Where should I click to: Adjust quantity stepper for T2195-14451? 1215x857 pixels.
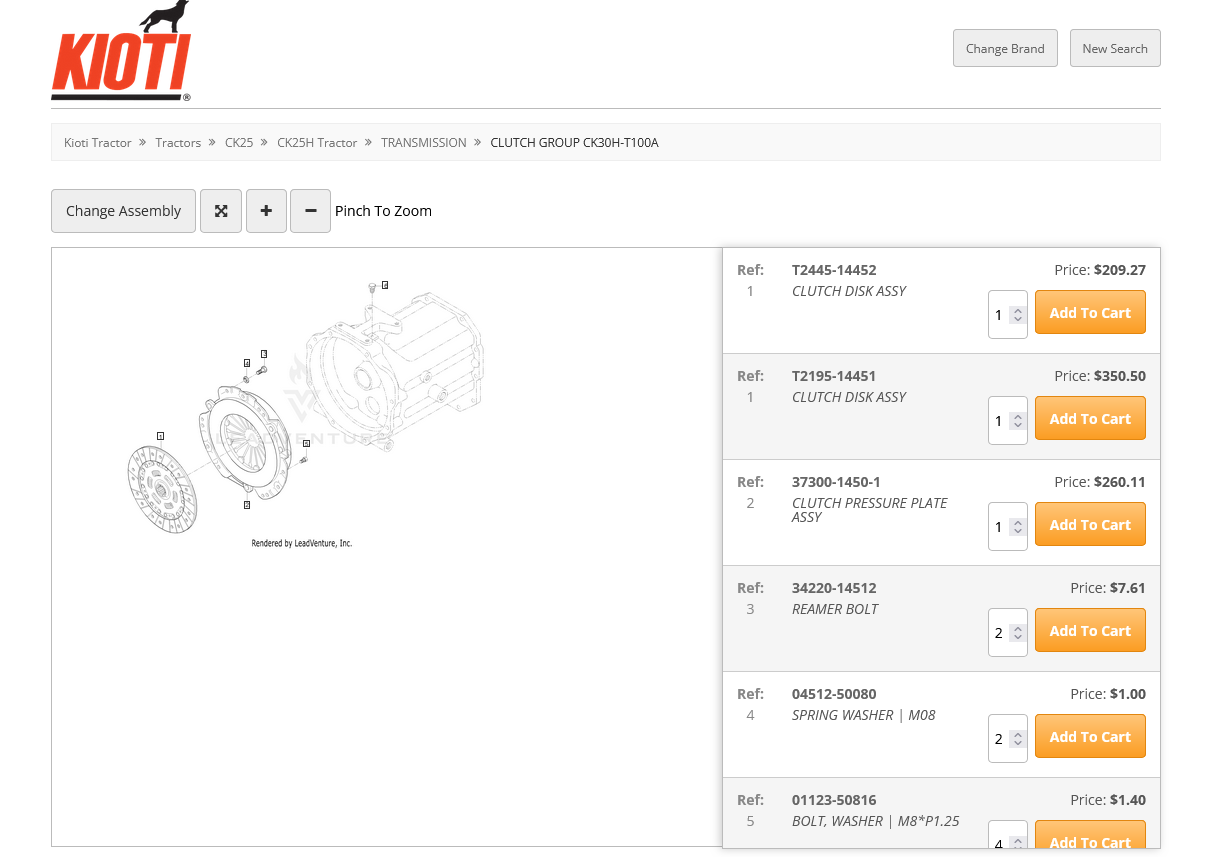pos(1018,421)
